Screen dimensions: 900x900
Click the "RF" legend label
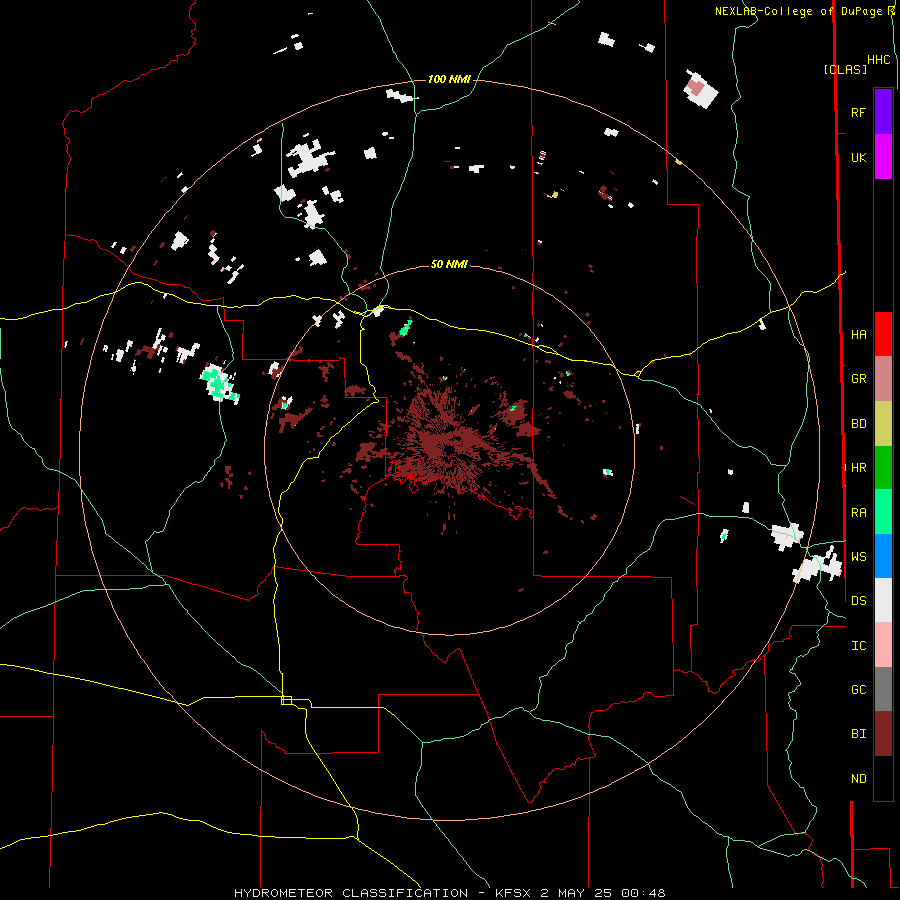858,112
